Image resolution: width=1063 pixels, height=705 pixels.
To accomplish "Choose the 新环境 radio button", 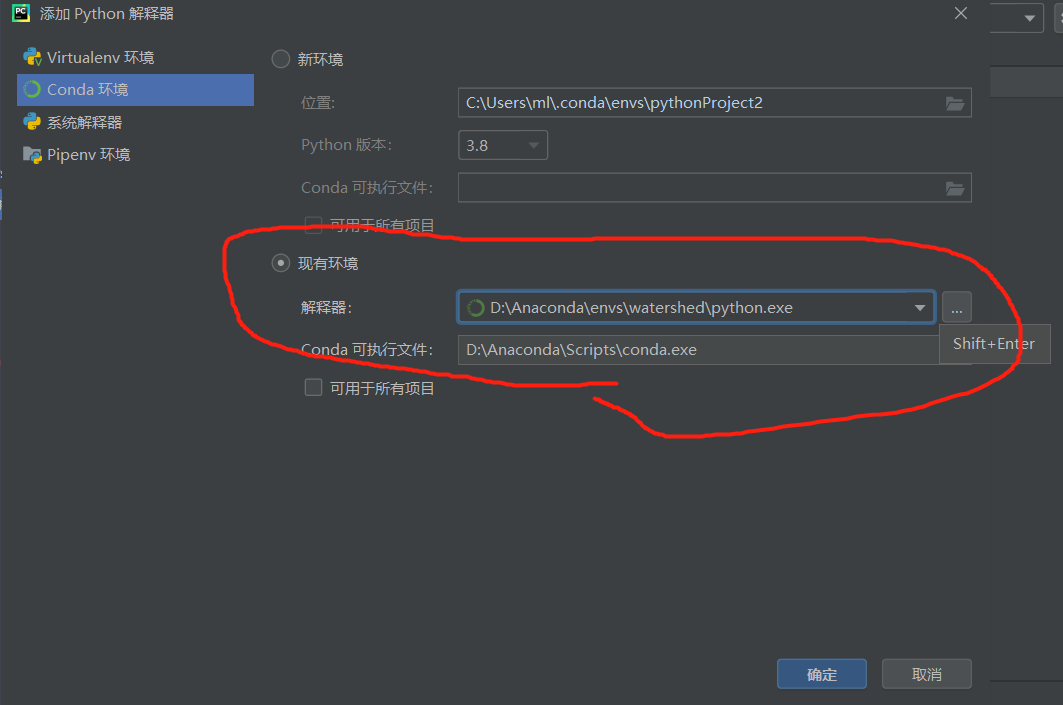I will pyautogui.click(x=281, y=59).
